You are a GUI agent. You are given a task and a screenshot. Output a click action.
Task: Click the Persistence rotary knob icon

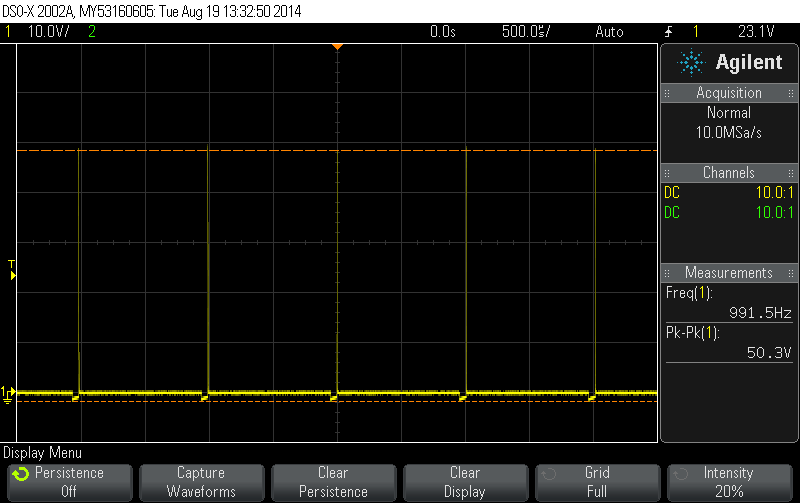[x=21, y=474]
